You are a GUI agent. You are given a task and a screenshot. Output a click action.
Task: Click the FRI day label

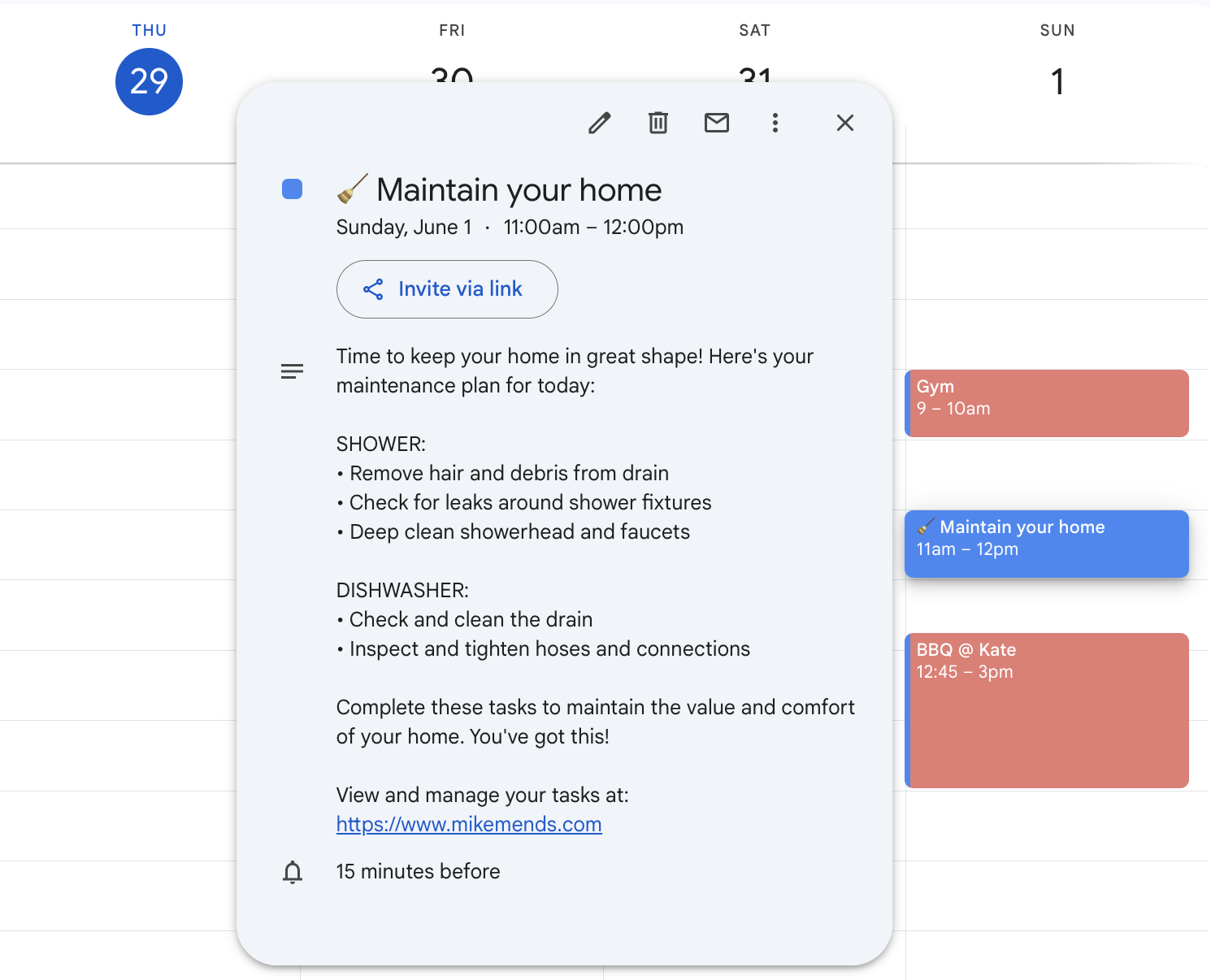(452, 31)
